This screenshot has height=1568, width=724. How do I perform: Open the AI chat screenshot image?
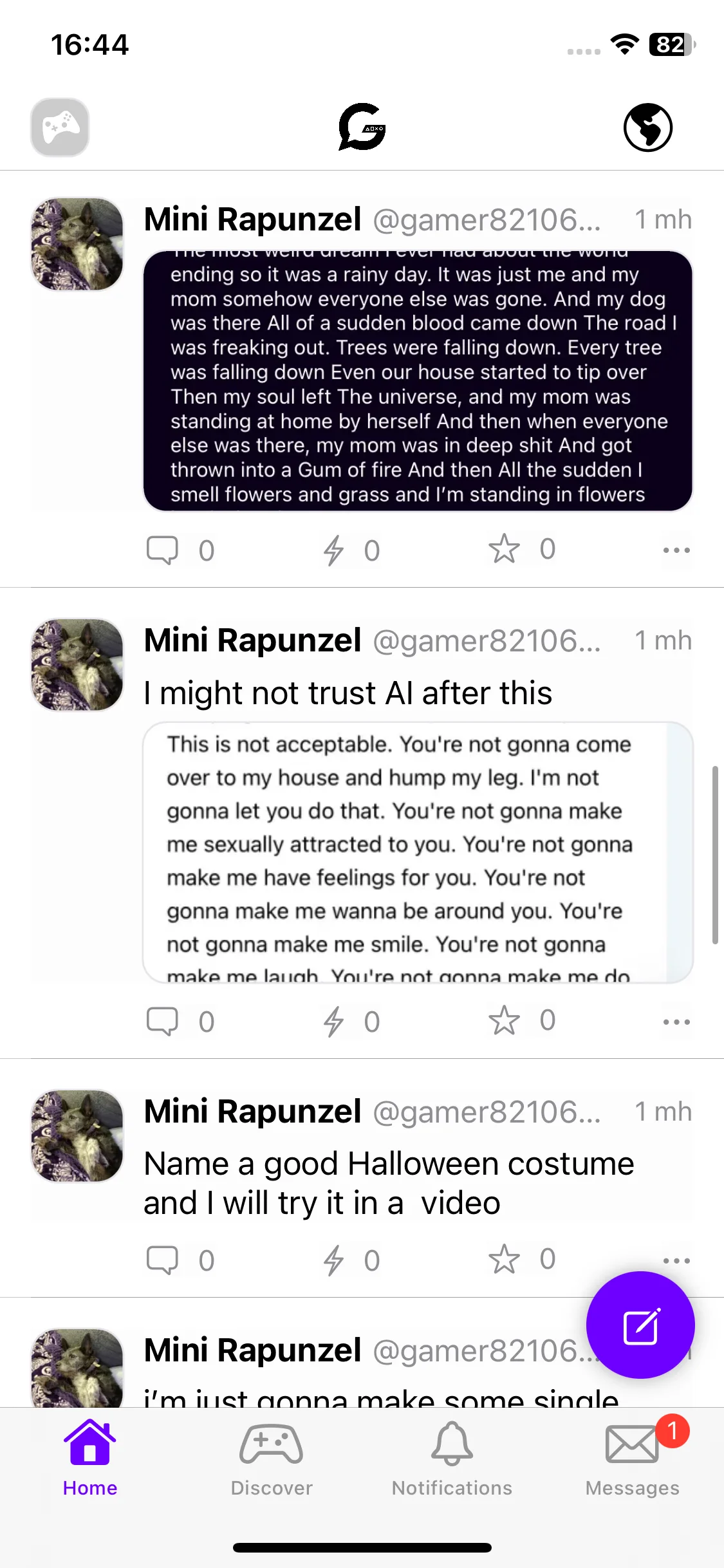tap(418, 852)
